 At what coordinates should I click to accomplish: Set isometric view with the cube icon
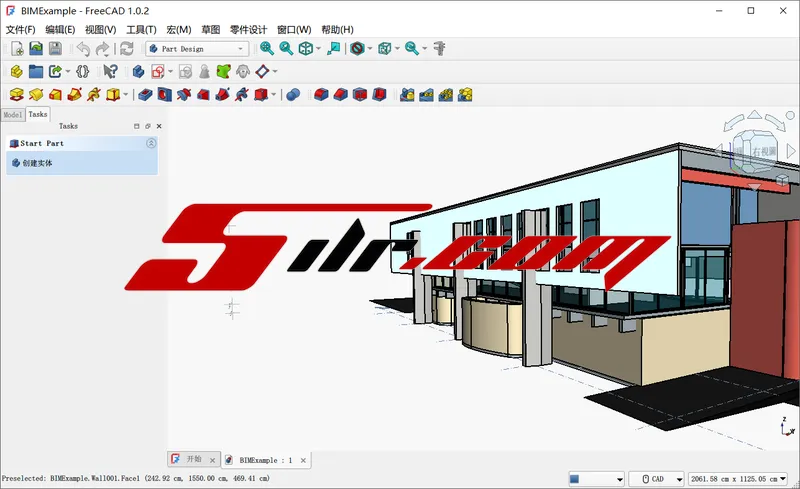(x=306, y=48)
